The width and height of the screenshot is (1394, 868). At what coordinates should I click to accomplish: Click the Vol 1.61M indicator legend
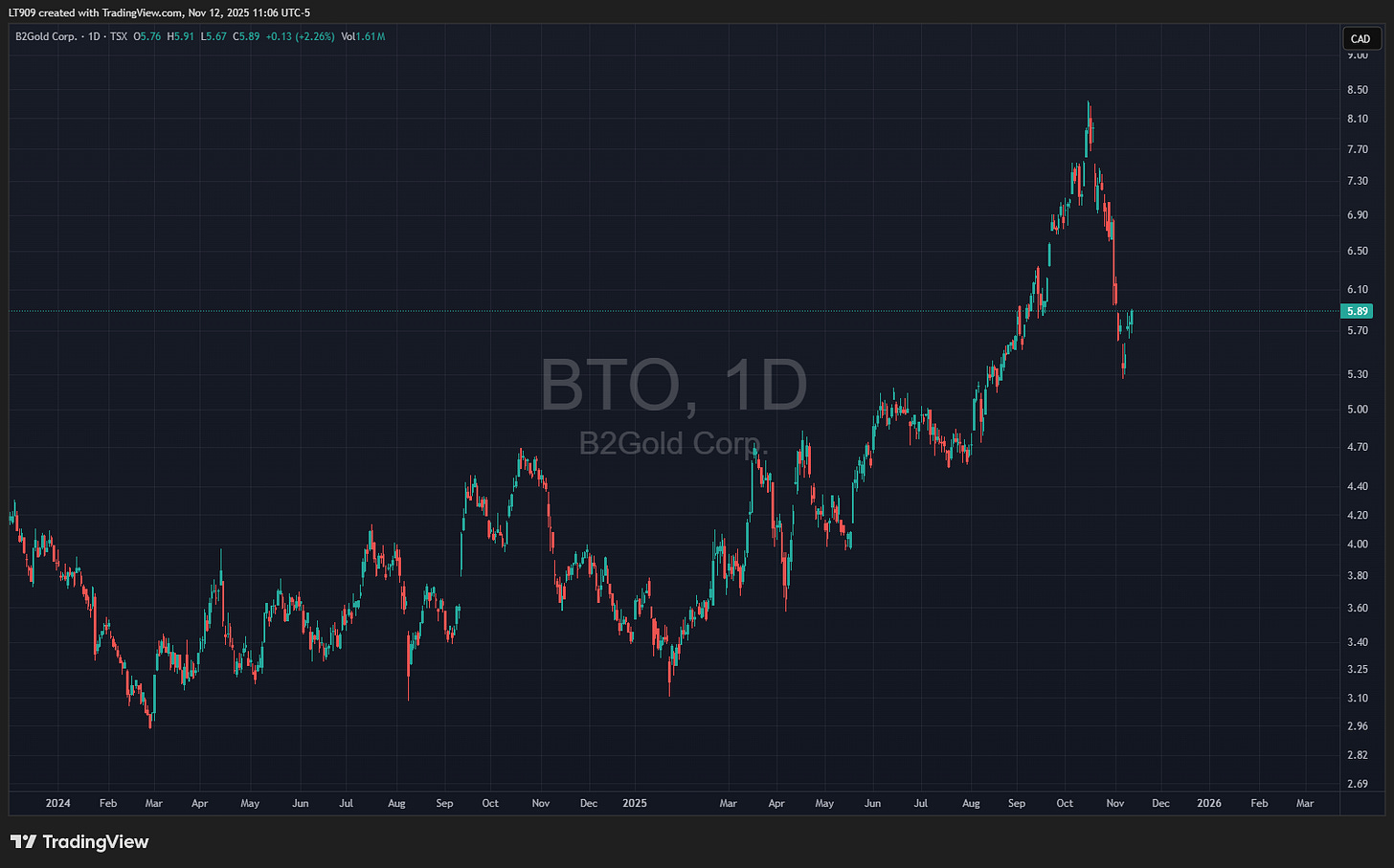363,36
